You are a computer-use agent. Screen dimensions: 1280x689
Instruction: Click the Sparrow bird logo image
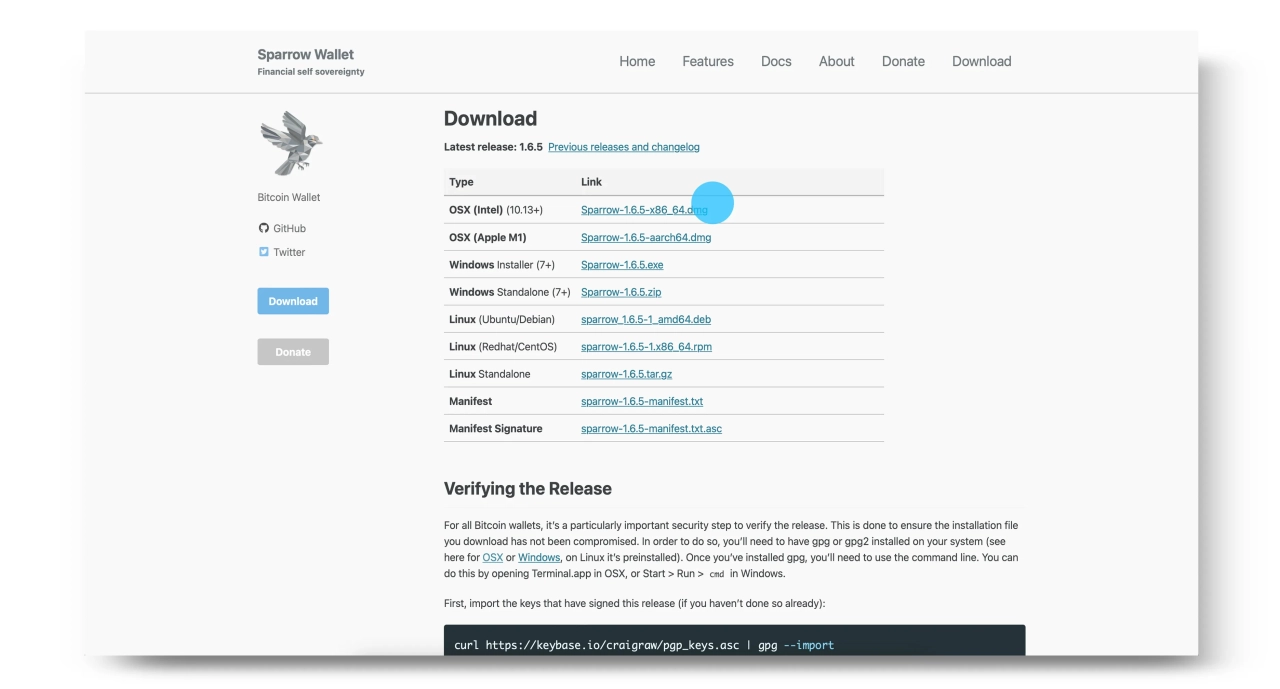coord(291,144)
